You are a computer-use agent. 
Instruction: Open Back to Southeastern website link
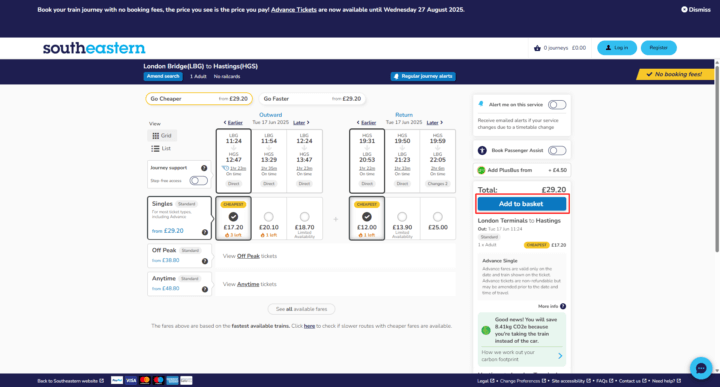(70, 381)
